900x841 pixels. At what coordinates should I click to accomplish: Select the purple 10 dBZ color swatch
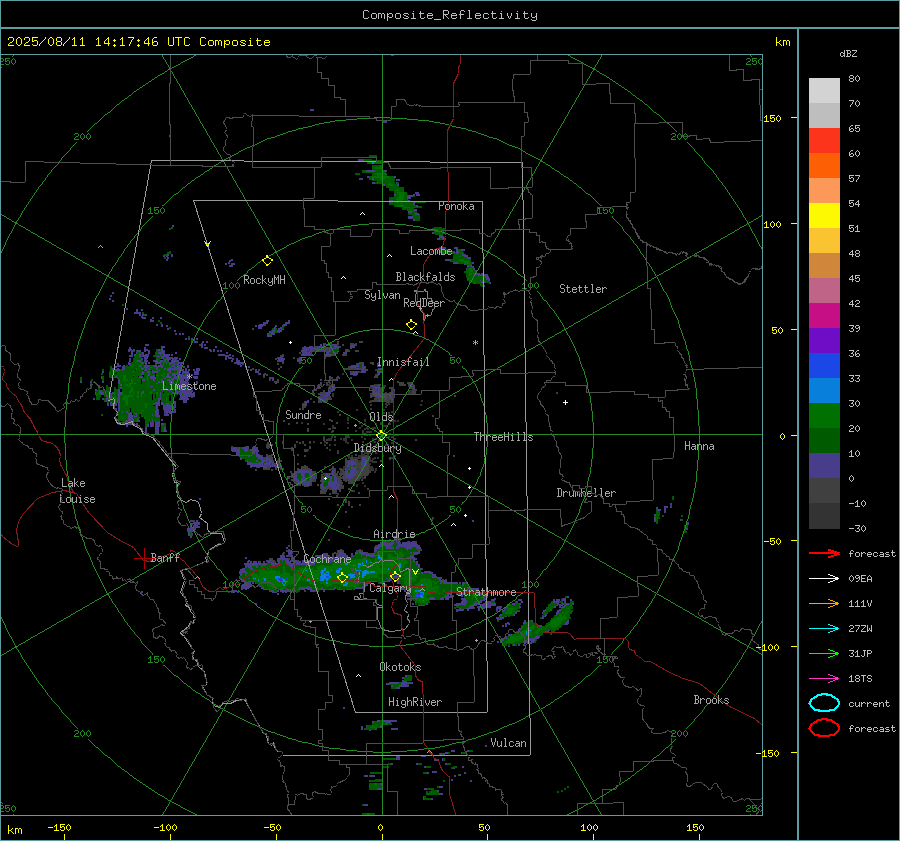click(x=824, y=465)
